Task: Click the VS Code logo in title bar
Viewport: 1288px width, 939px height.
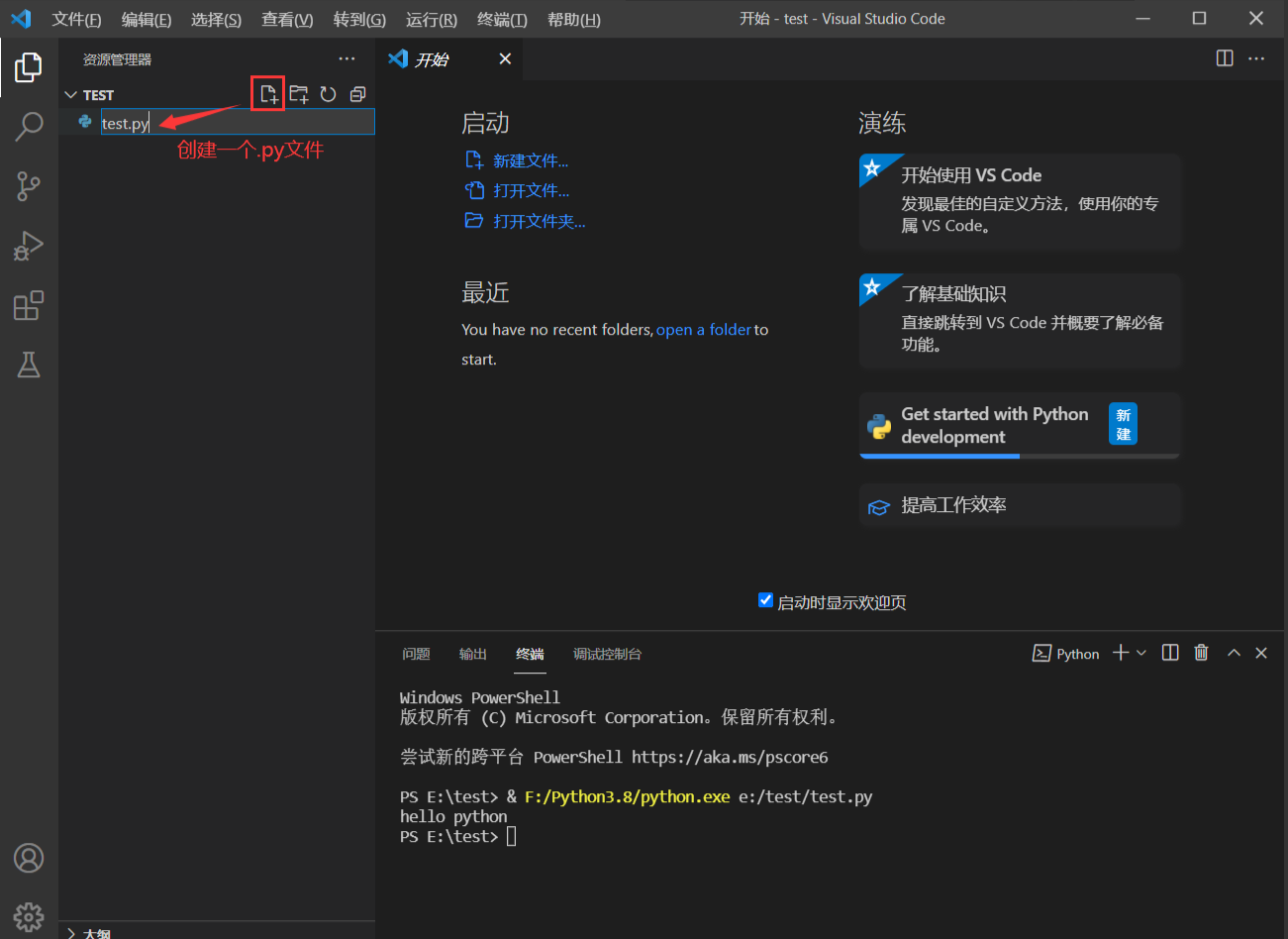Action: pyautogui.click(x=21, y=19)
